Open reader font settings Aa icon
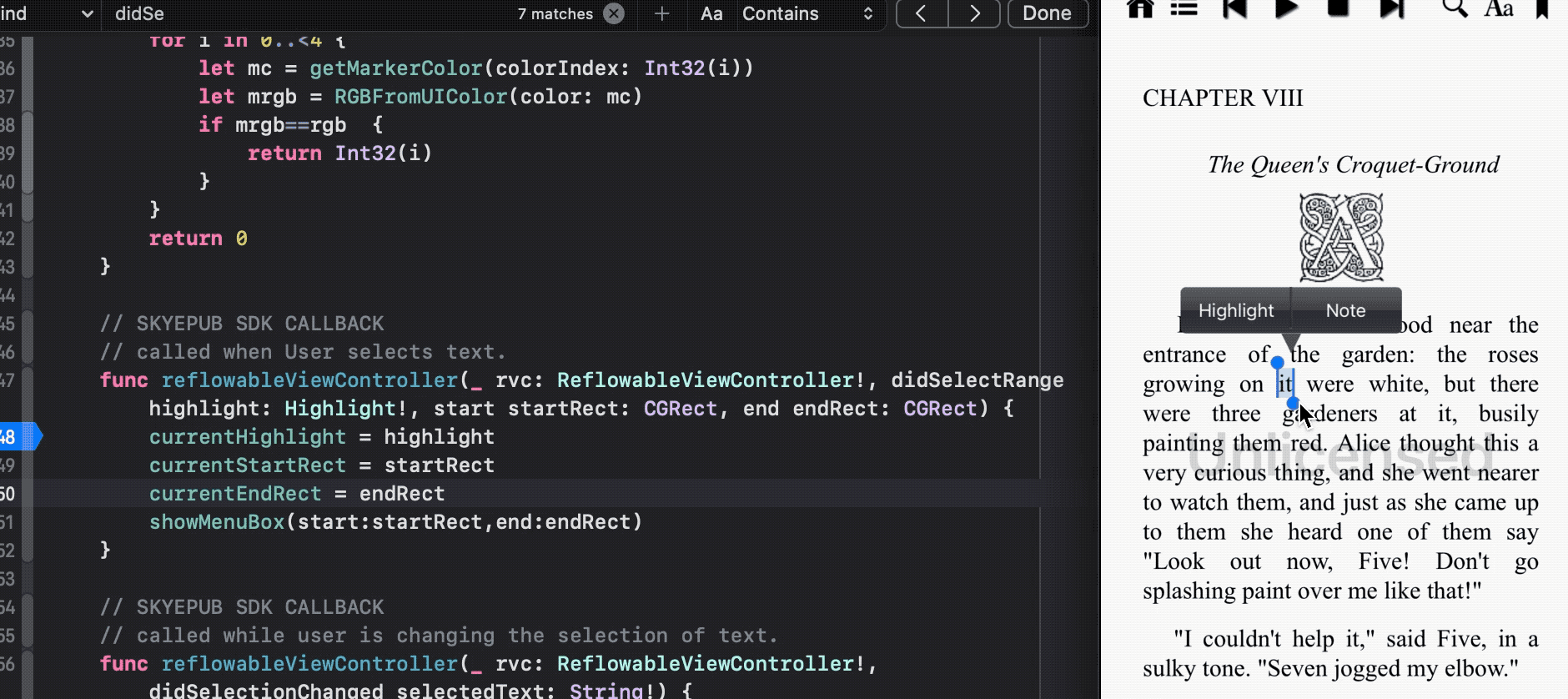Screen dimensions: 1568x699 tap(1499, 9)
